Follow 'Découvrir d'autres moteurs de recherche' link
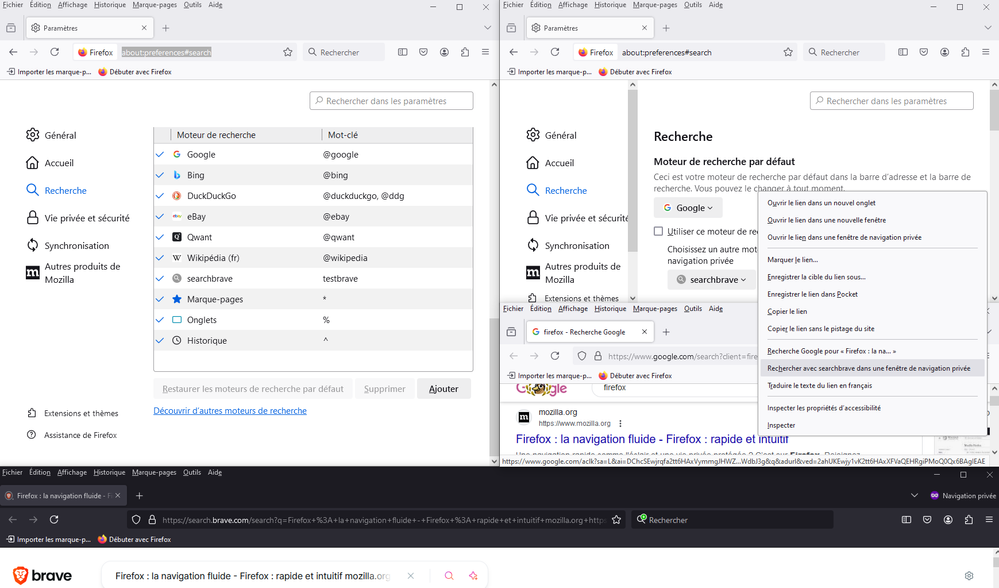Image resolution: width=999 pixels, height=588 pixels. [x=230, y=411]
